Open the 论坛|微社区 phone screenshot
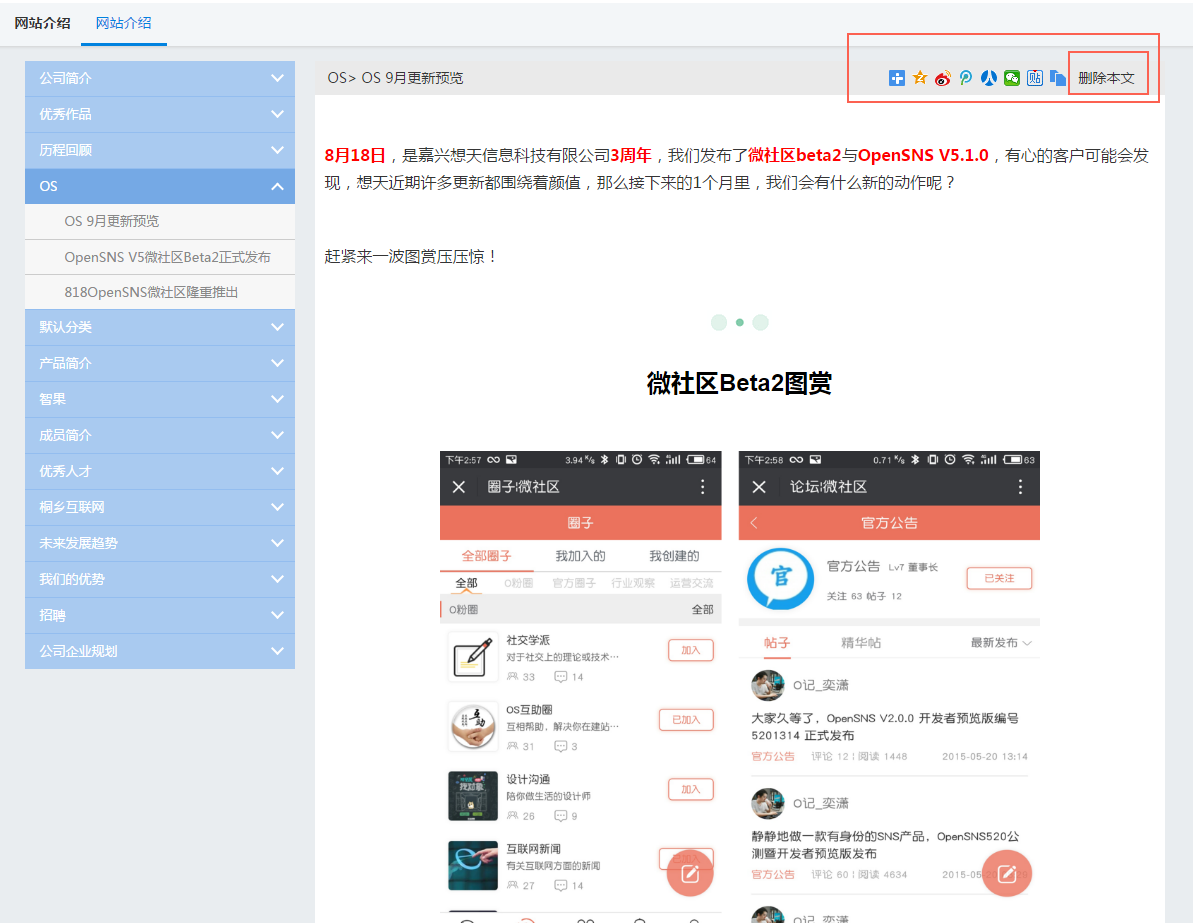 [x=889, y=686]
